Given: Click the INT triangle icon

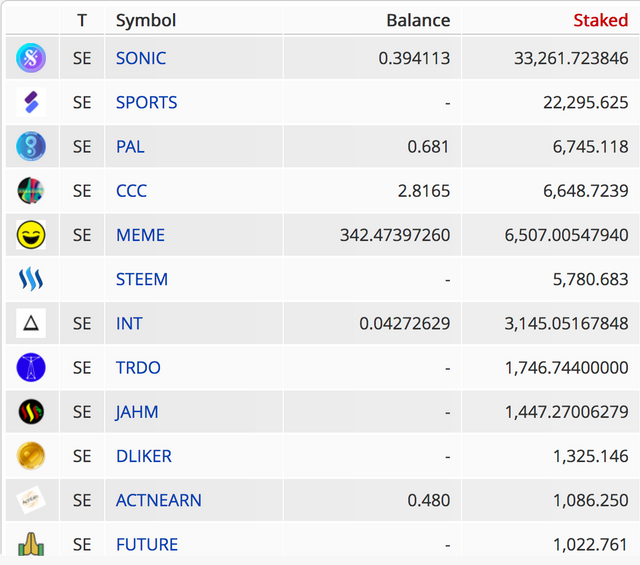Looking at the screenshot, I should tap(31, 323).
